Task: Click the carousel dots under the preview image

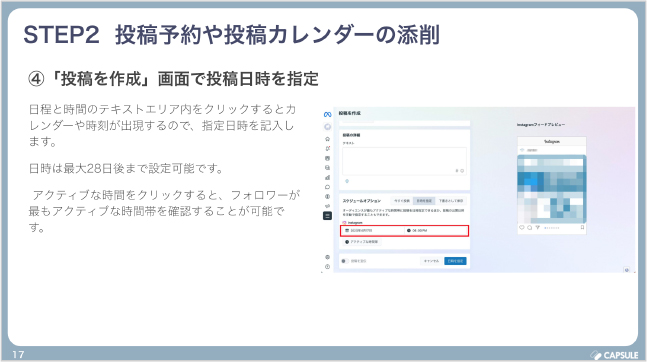Action: pyautogui.click(x=552, y=228)
